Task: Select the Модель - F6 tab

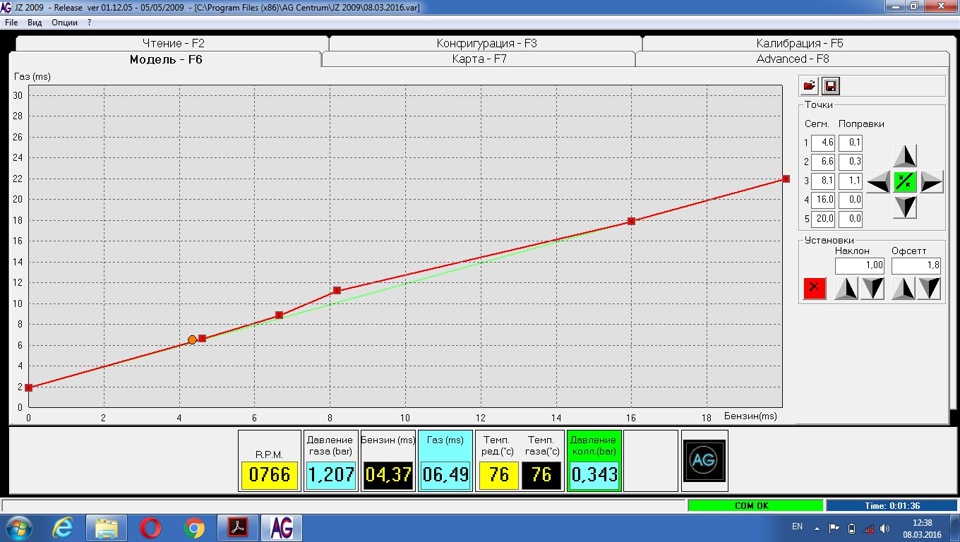Action: pyautogui.click(x=165, y=59)
